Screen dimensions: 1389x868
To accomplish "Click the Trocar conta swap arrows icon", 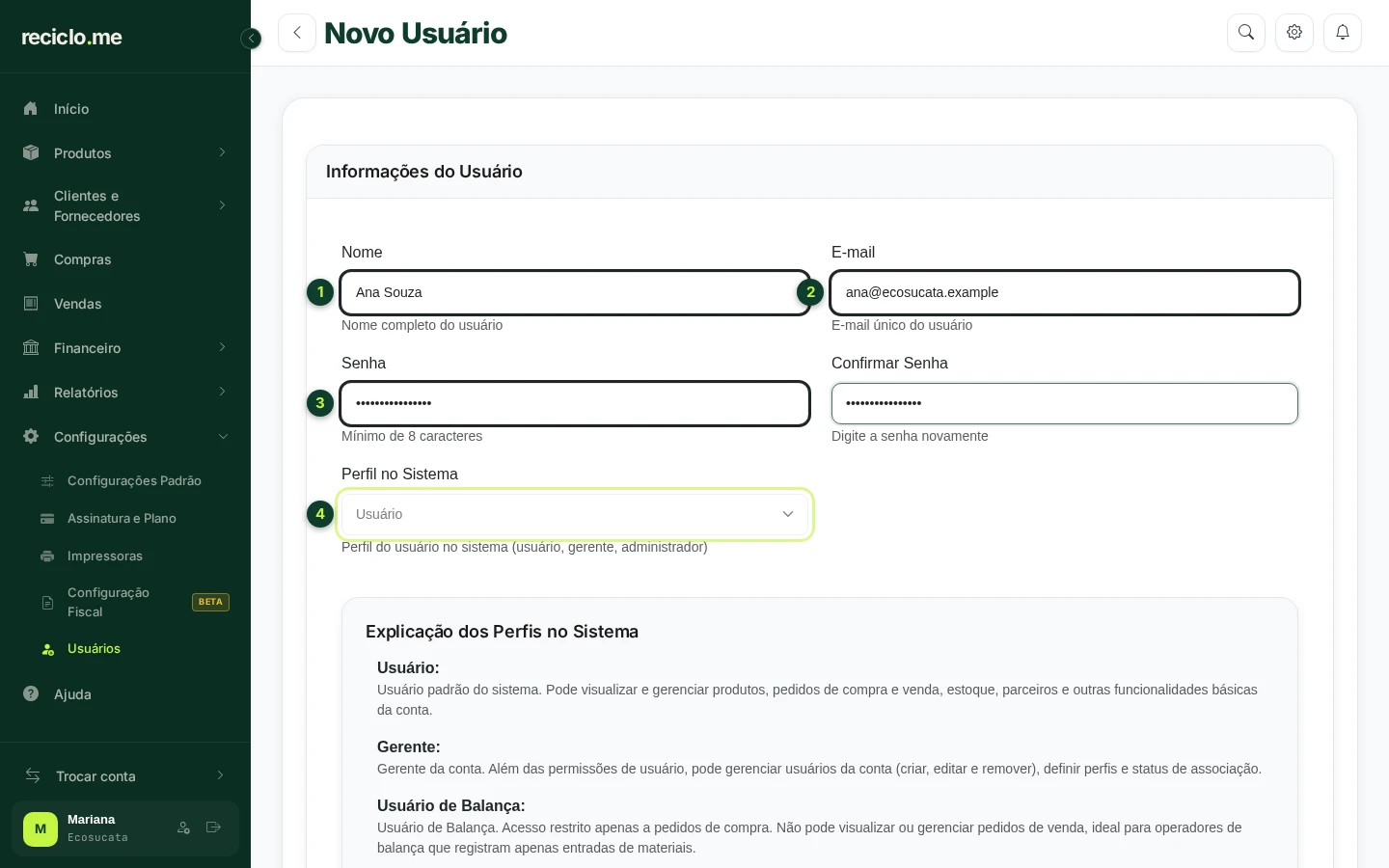I will tap(33, 775).
